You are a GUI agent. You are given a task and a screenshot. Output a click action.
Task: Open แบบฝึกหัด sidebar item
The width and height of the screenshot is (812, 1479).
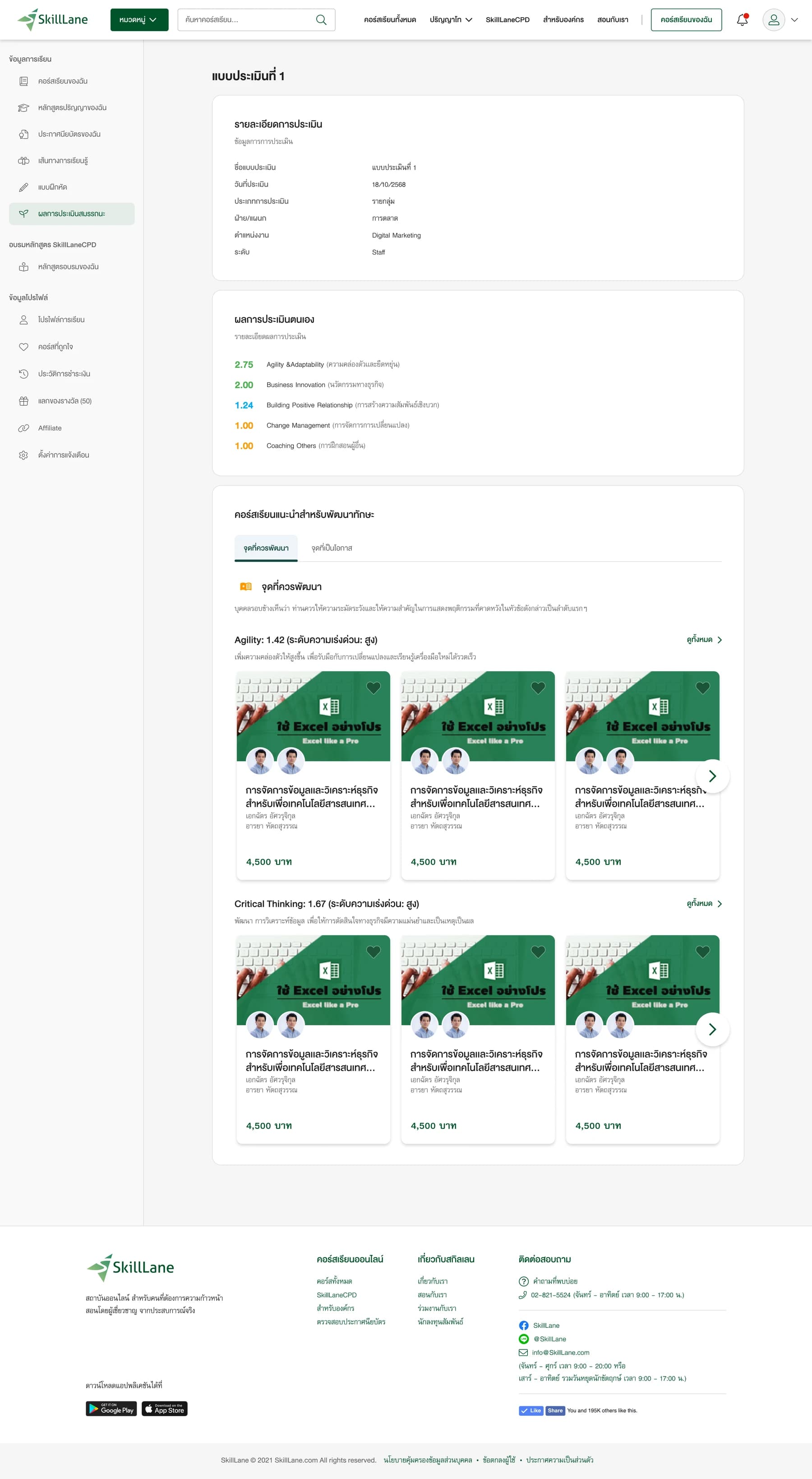72,187
